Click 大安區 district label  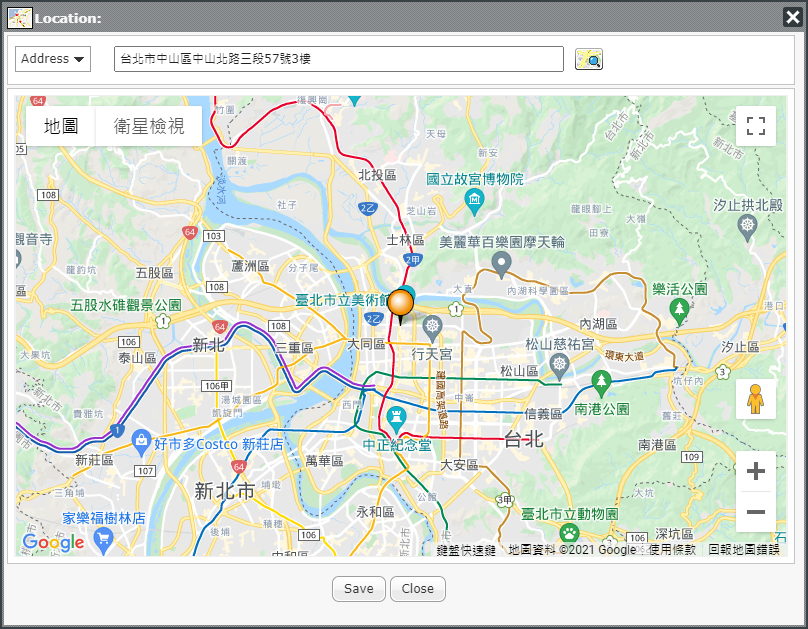(459, 465)
